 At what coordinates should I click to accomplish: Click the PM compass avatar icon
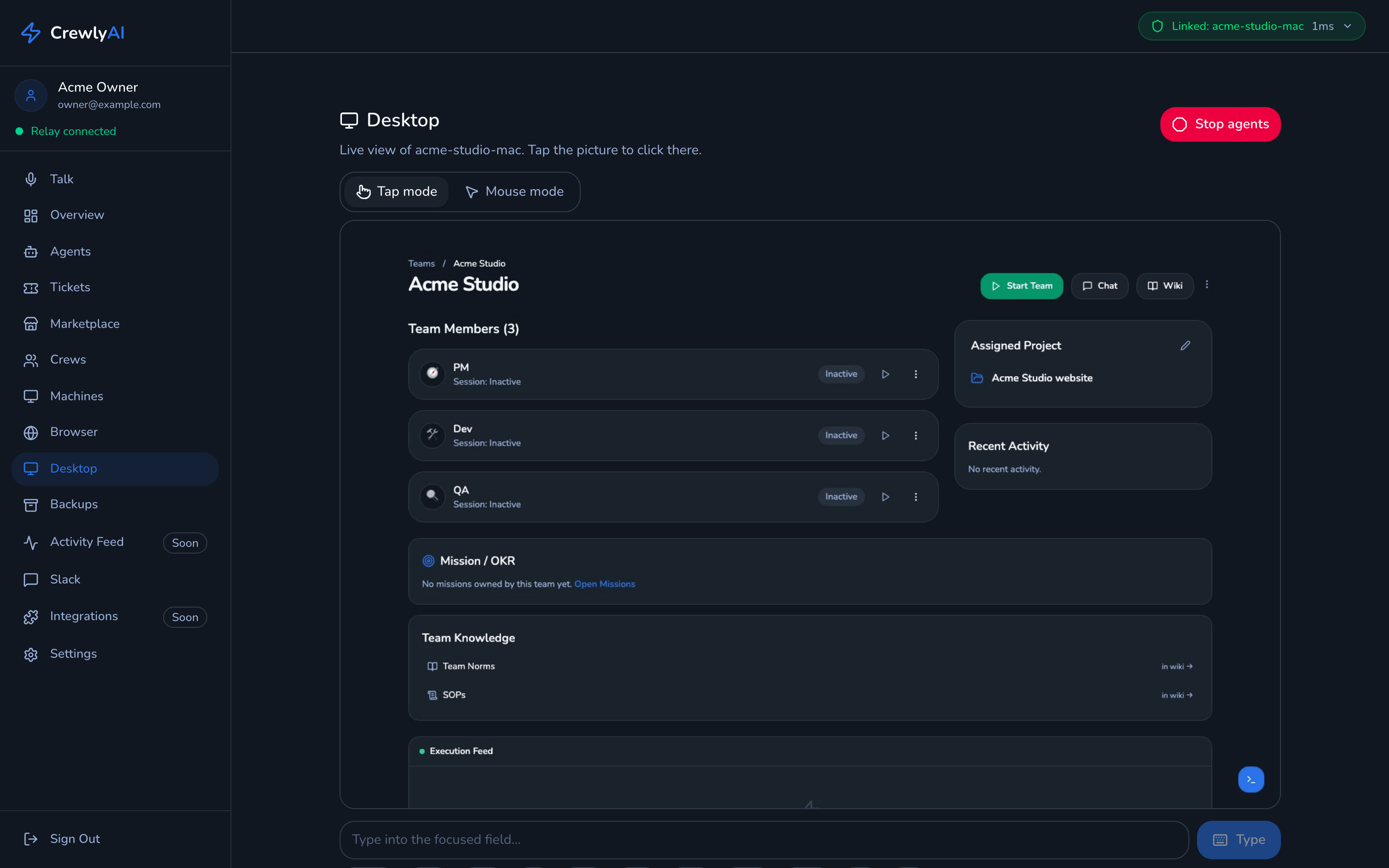[x=433, y=374]
